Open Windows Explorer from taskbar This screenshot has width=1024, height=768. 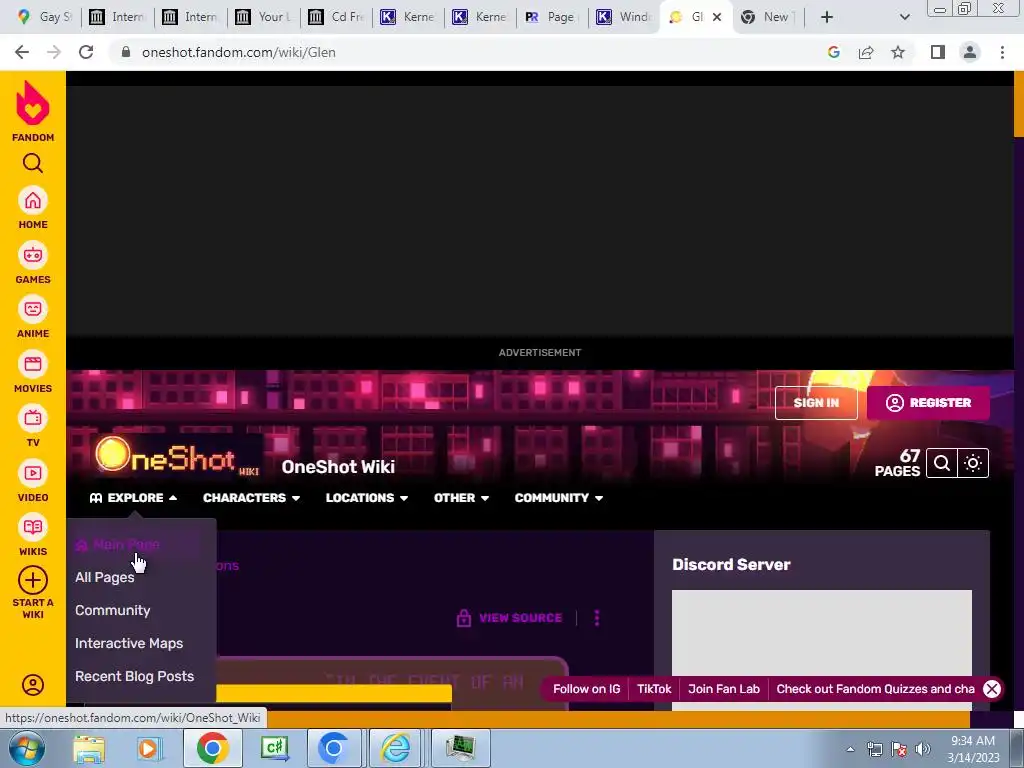[x=89, y=748]
